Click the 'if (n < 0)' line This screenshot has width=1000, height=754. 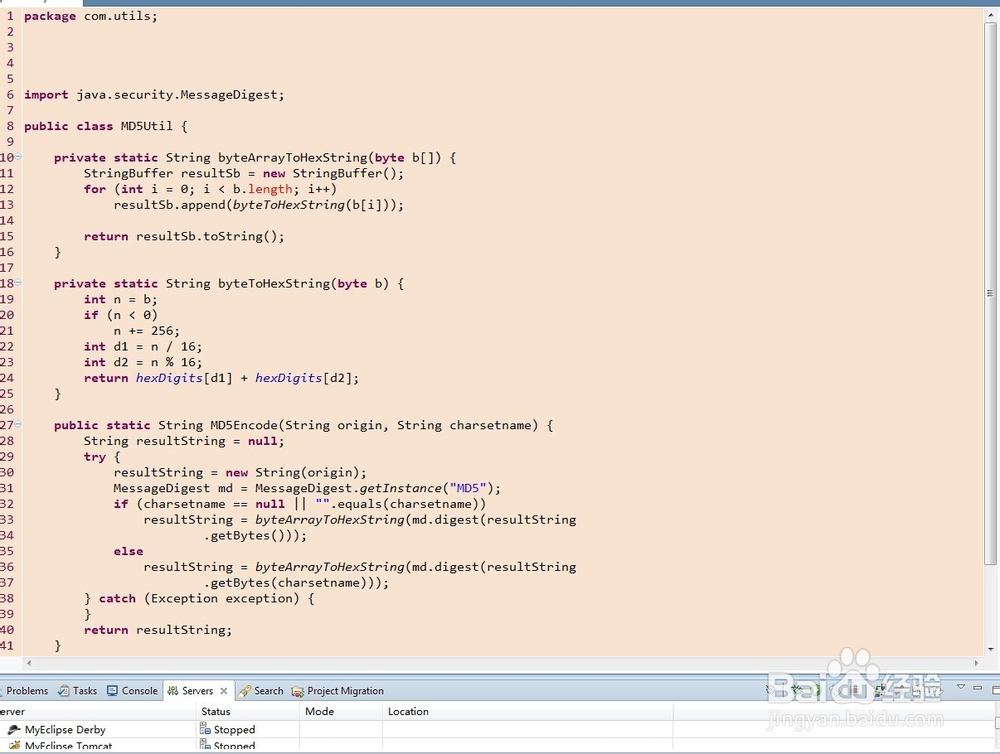[120, 315]
